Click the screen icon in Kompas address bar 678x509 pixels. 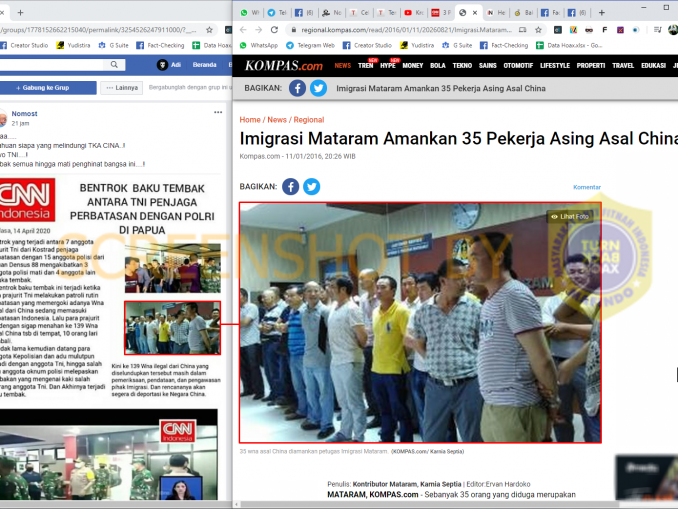pyautogui.click(x=522, y=30)
